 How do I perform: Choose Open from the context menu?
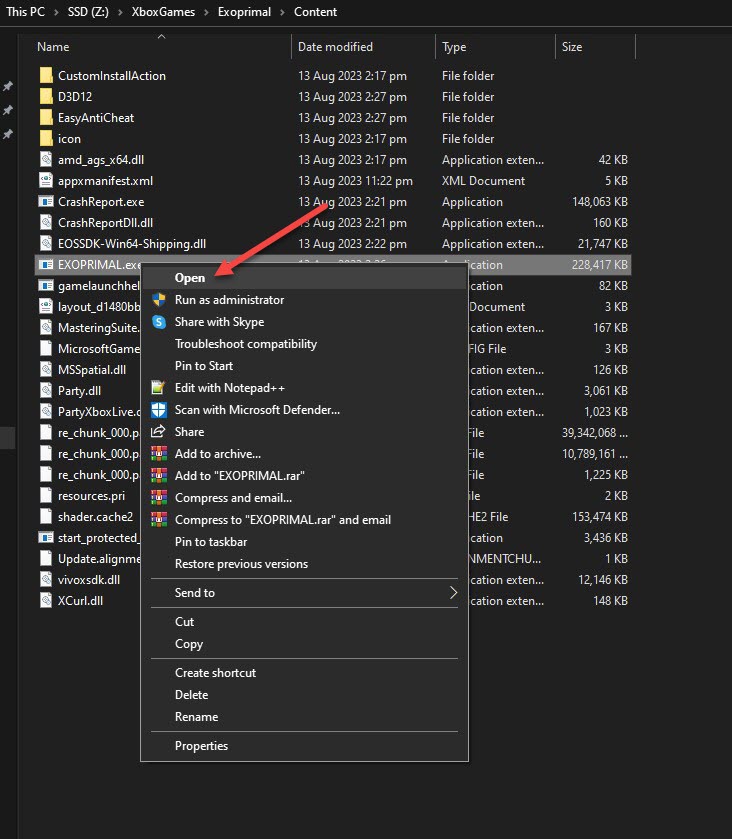[304, 278]
